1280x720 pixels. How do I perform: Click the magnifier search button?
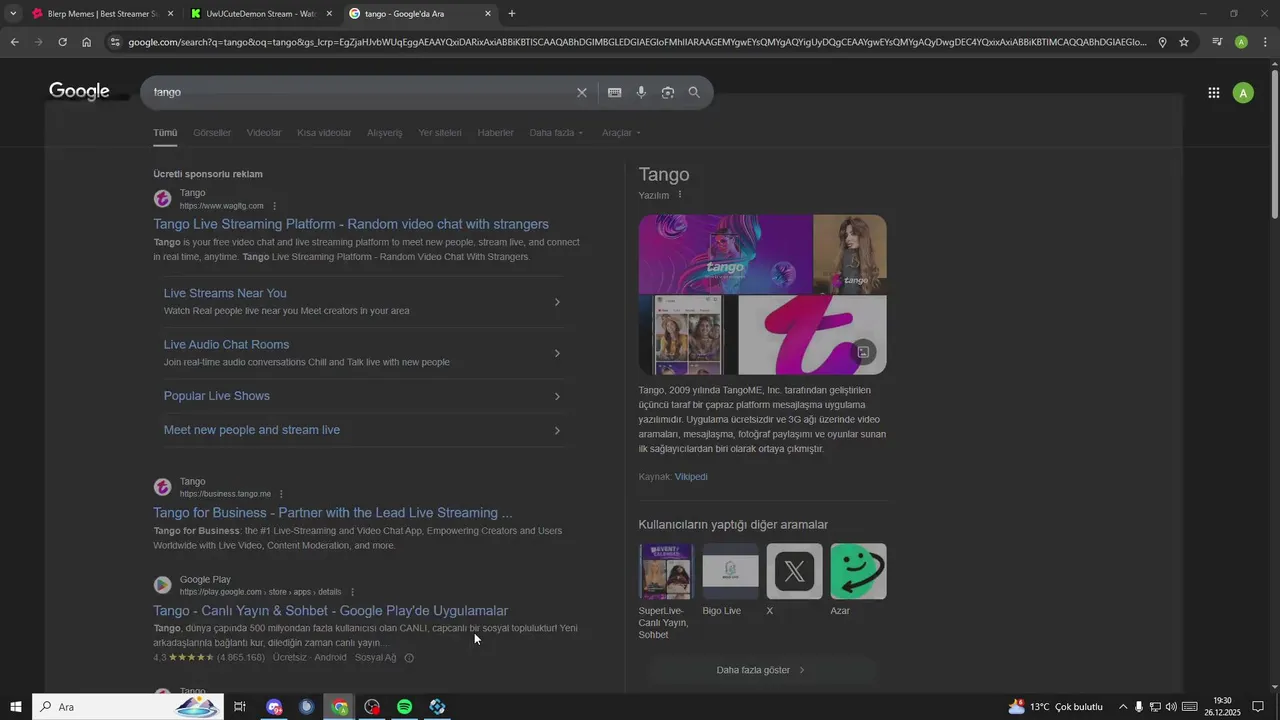click(x=694, y=92)
